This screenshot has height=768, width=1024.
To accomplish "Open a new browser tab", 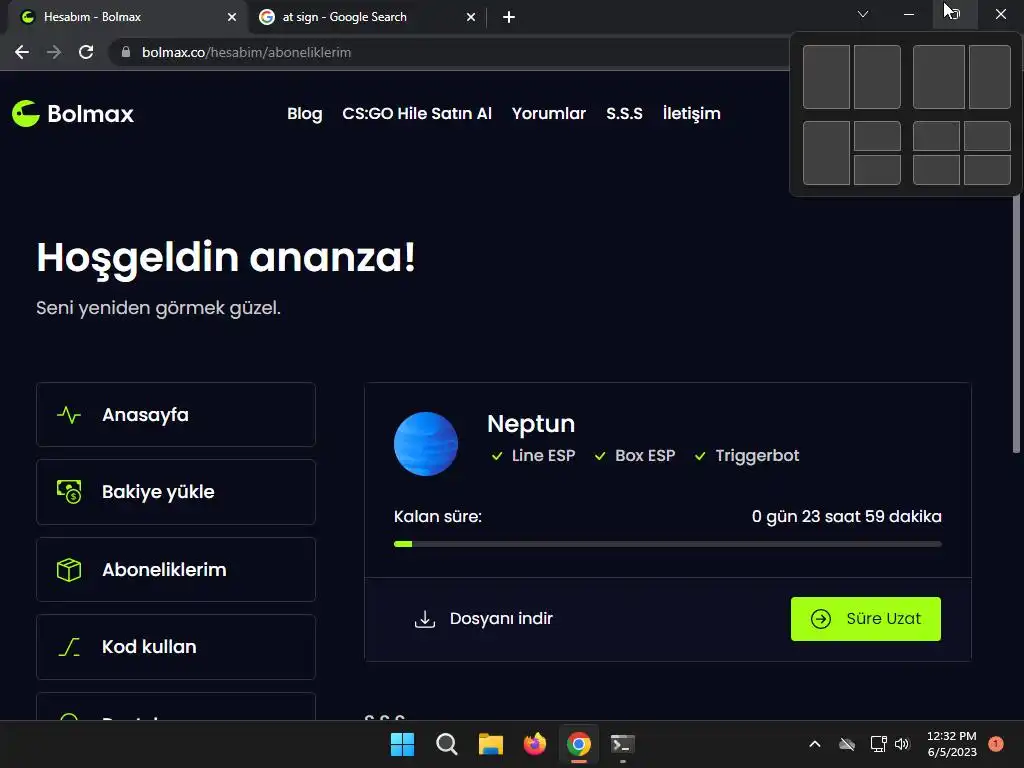I will tap(509, 17).
